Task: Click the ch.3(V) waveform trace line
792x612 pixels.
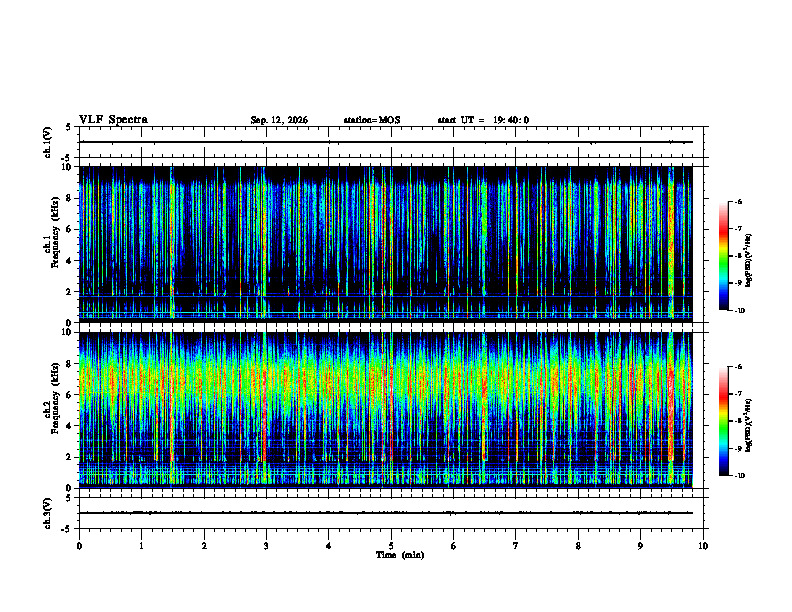Action: tap(386, 513)
